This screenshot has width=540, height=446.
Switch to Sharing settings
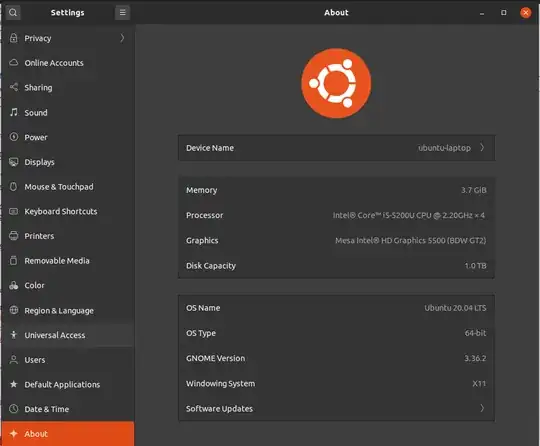tap(68, 87)
